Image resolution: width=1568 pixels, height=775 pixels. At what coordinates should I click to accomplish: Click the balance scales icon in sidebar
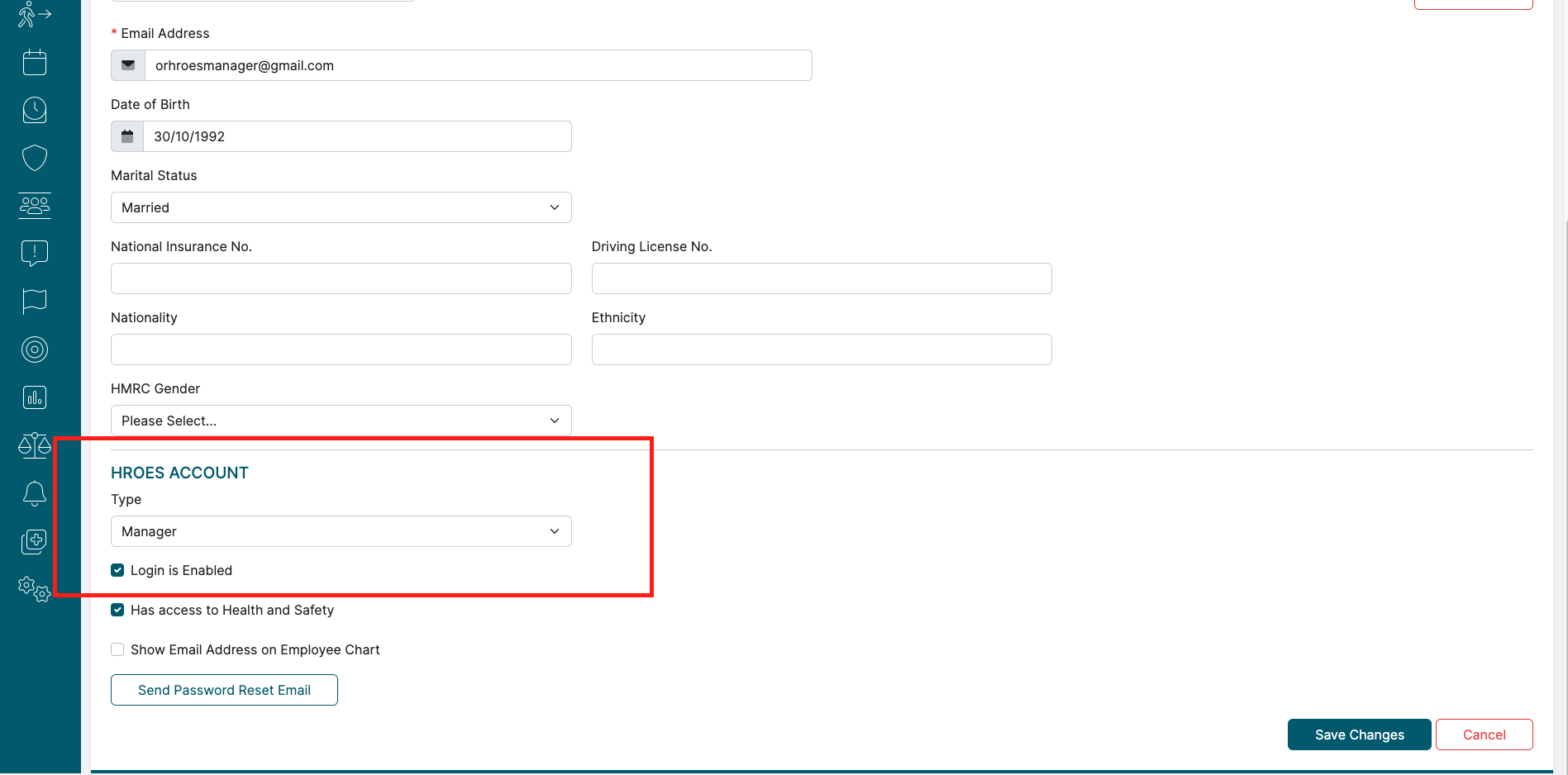(35, 445)
